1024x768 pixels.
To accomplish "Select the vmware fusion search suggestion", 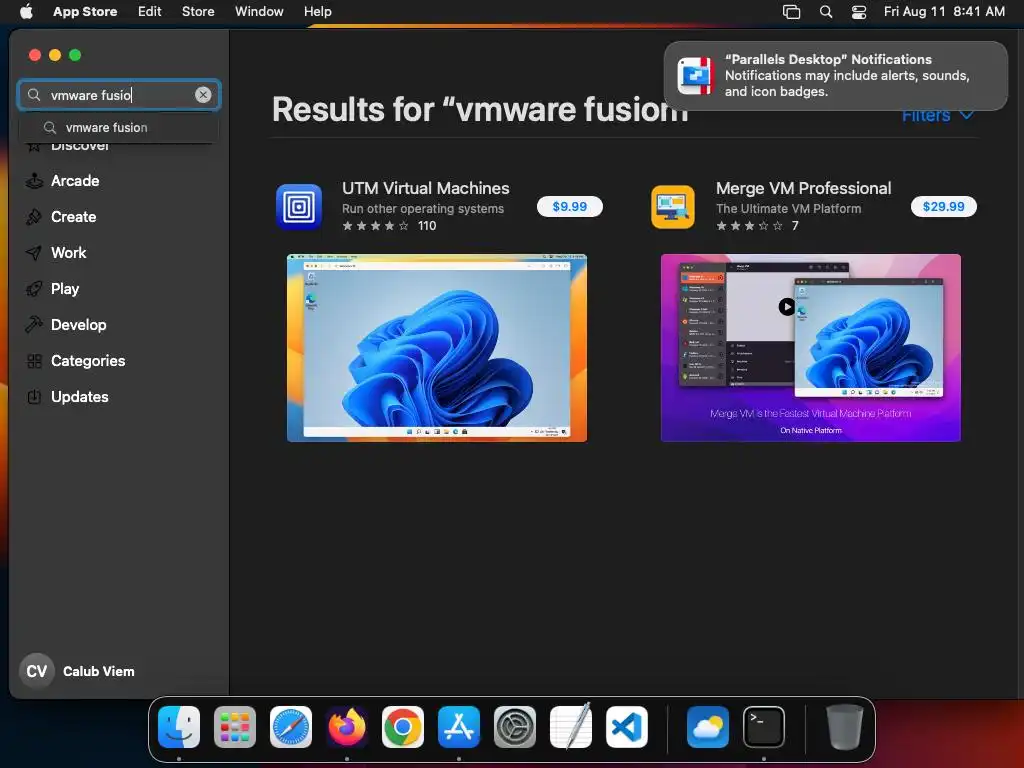I will click(119, 127).
